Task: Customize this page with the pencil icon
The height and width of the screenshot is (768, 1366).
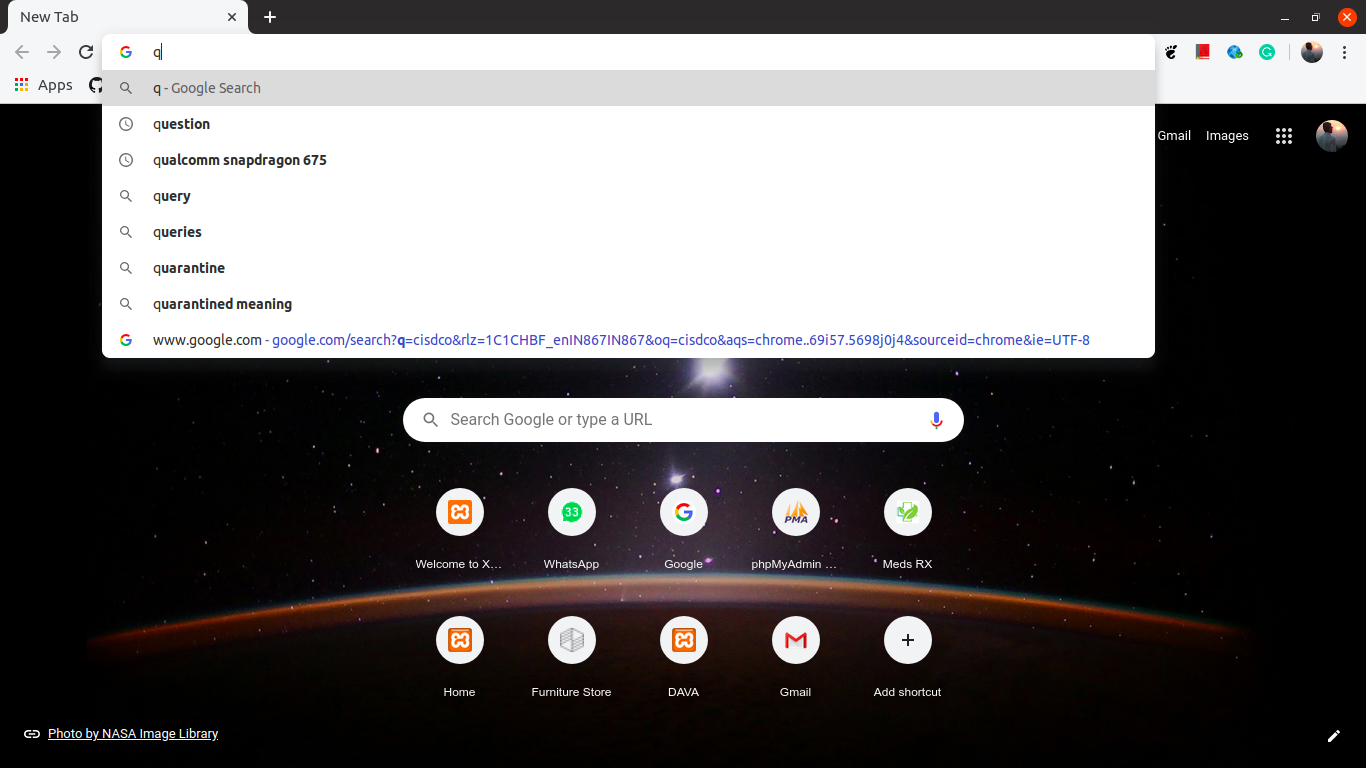Action: tap(1333, 736)
